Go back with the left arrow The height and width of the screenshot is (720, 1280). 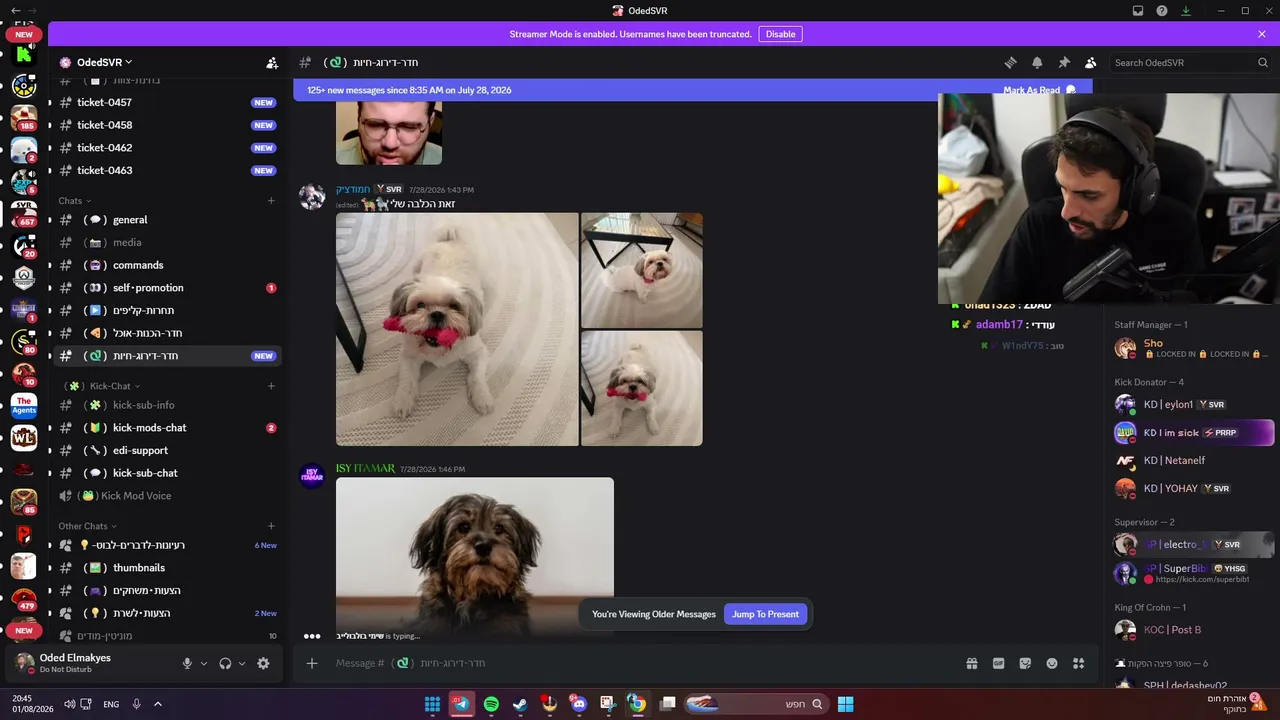pos(15,11)
